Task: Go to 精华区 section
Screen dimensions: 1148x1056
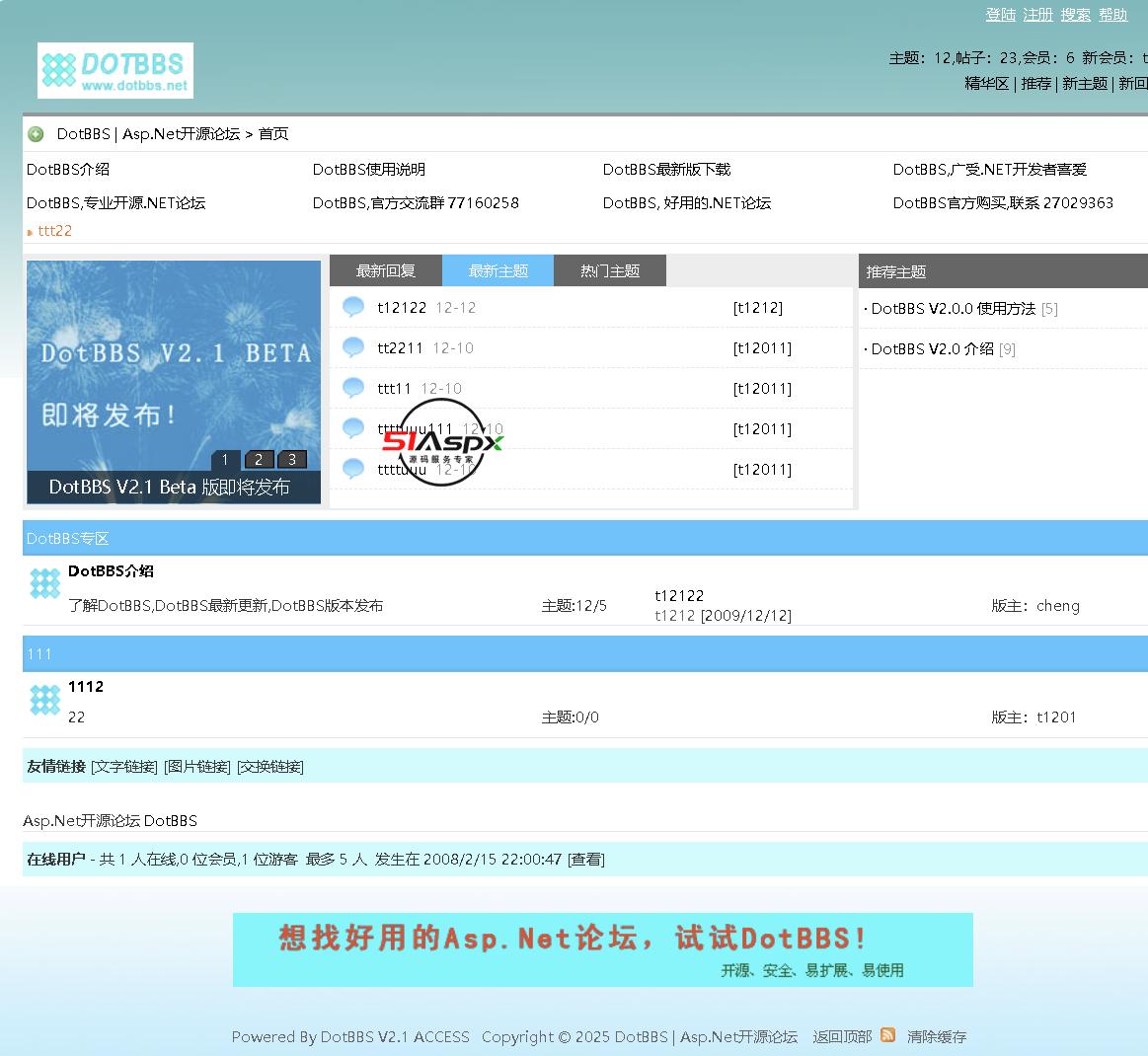Action: [986, 84]
